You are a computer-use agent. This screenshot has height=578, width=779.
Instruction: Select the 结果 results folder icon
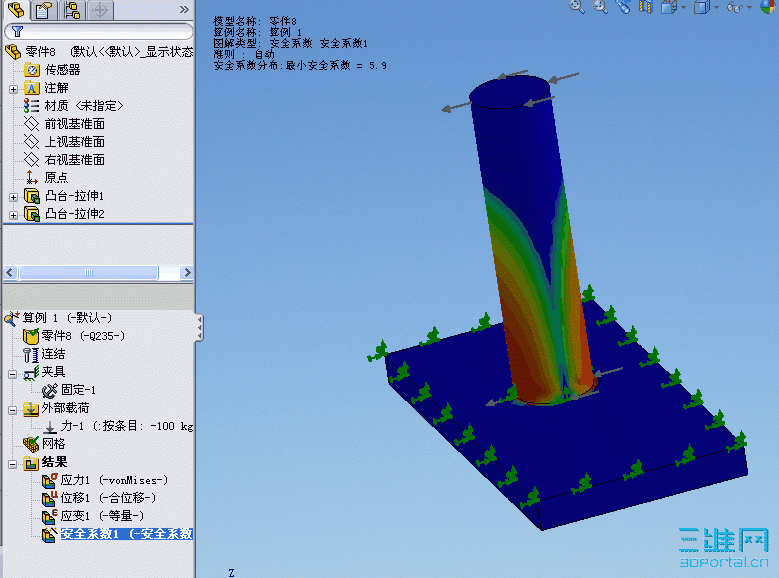click(30, 463)
